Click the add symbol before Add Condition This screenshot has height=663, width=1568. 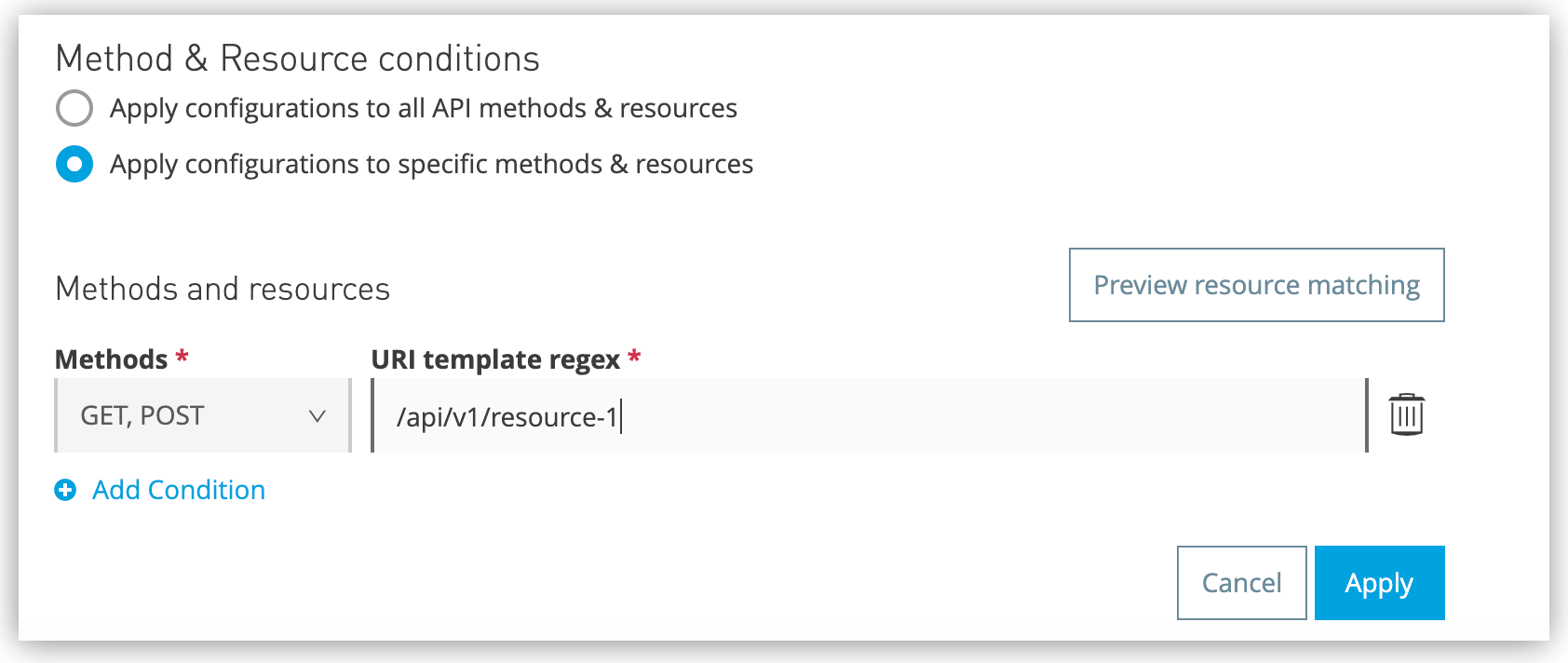[x=63, y=490]
